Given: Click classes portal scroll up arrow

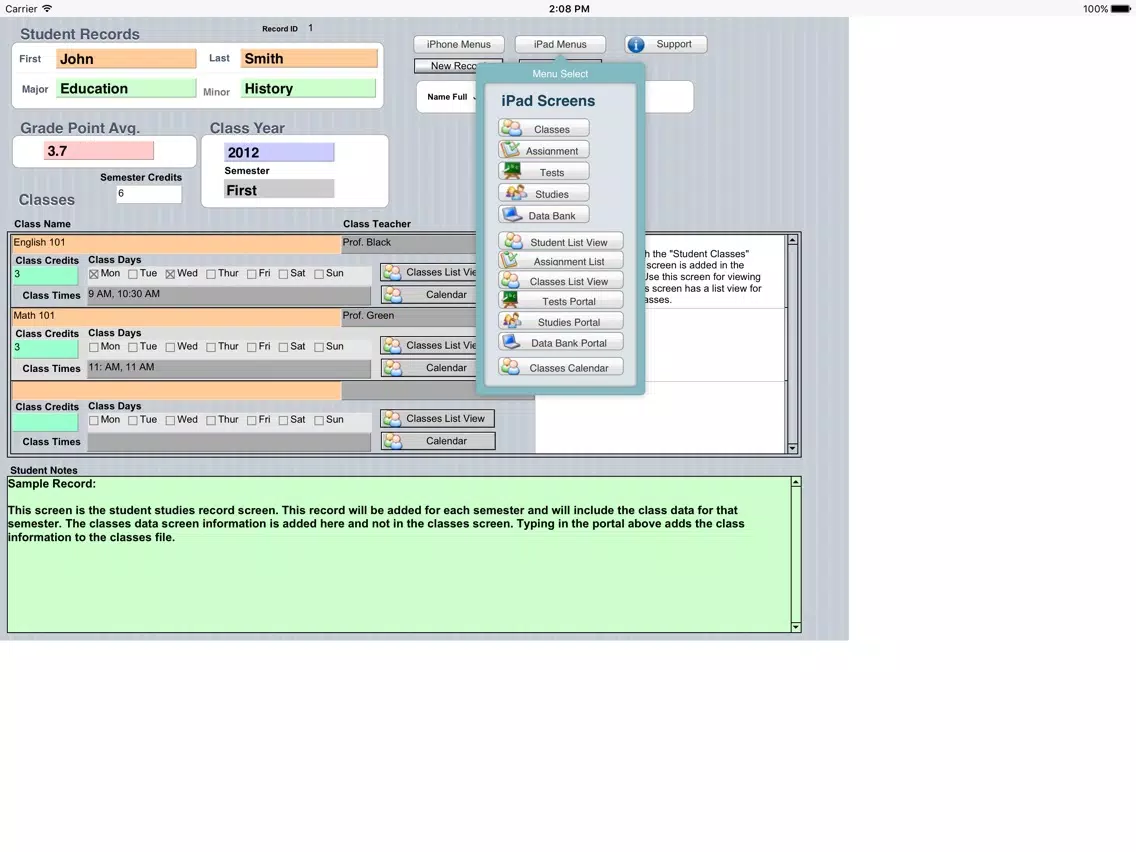Looking at the screenshot, I should (x=793, y=240).
